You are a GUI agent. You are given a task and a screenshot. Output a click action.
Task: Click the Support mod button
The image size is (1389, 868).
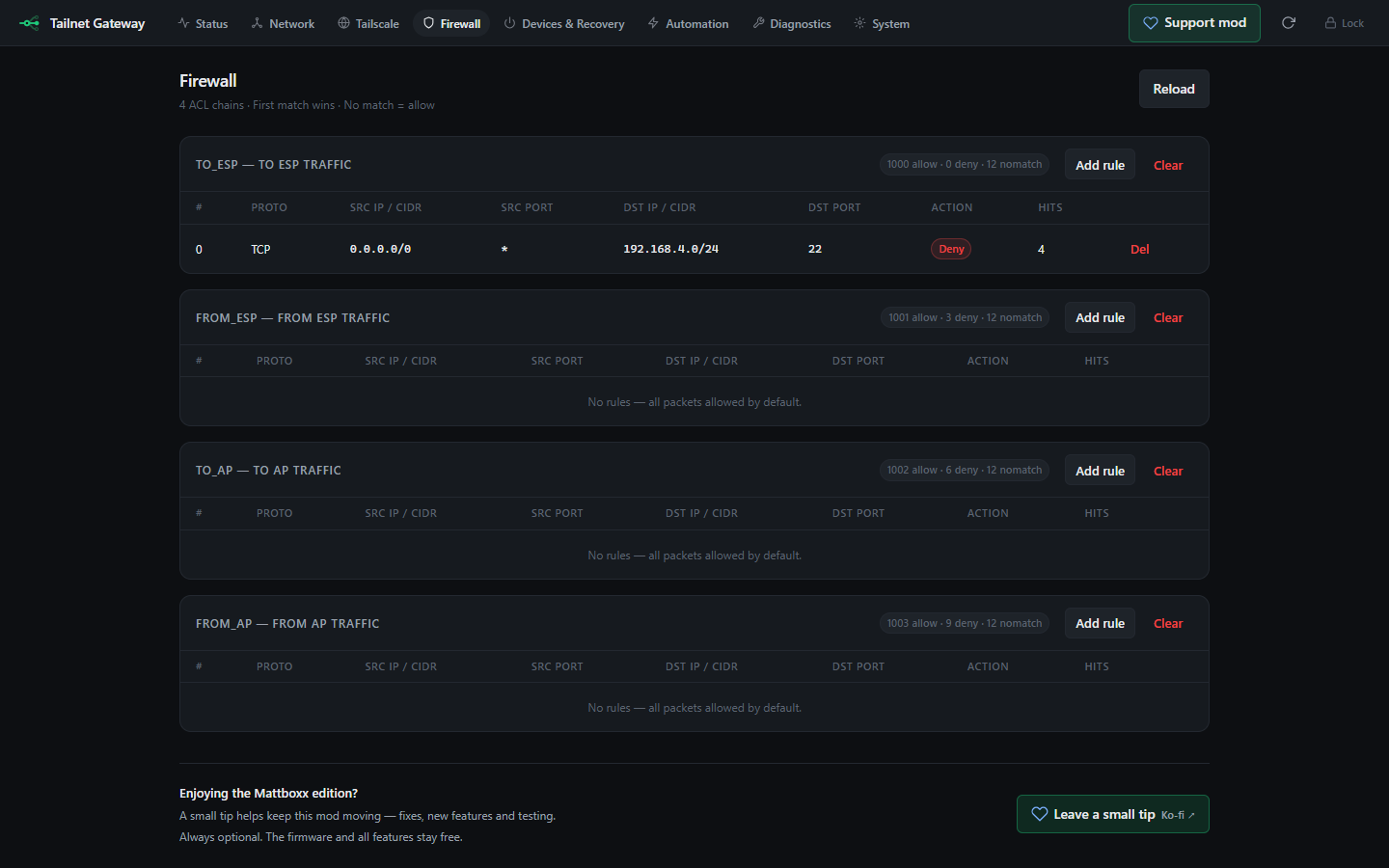point(1194,23)
